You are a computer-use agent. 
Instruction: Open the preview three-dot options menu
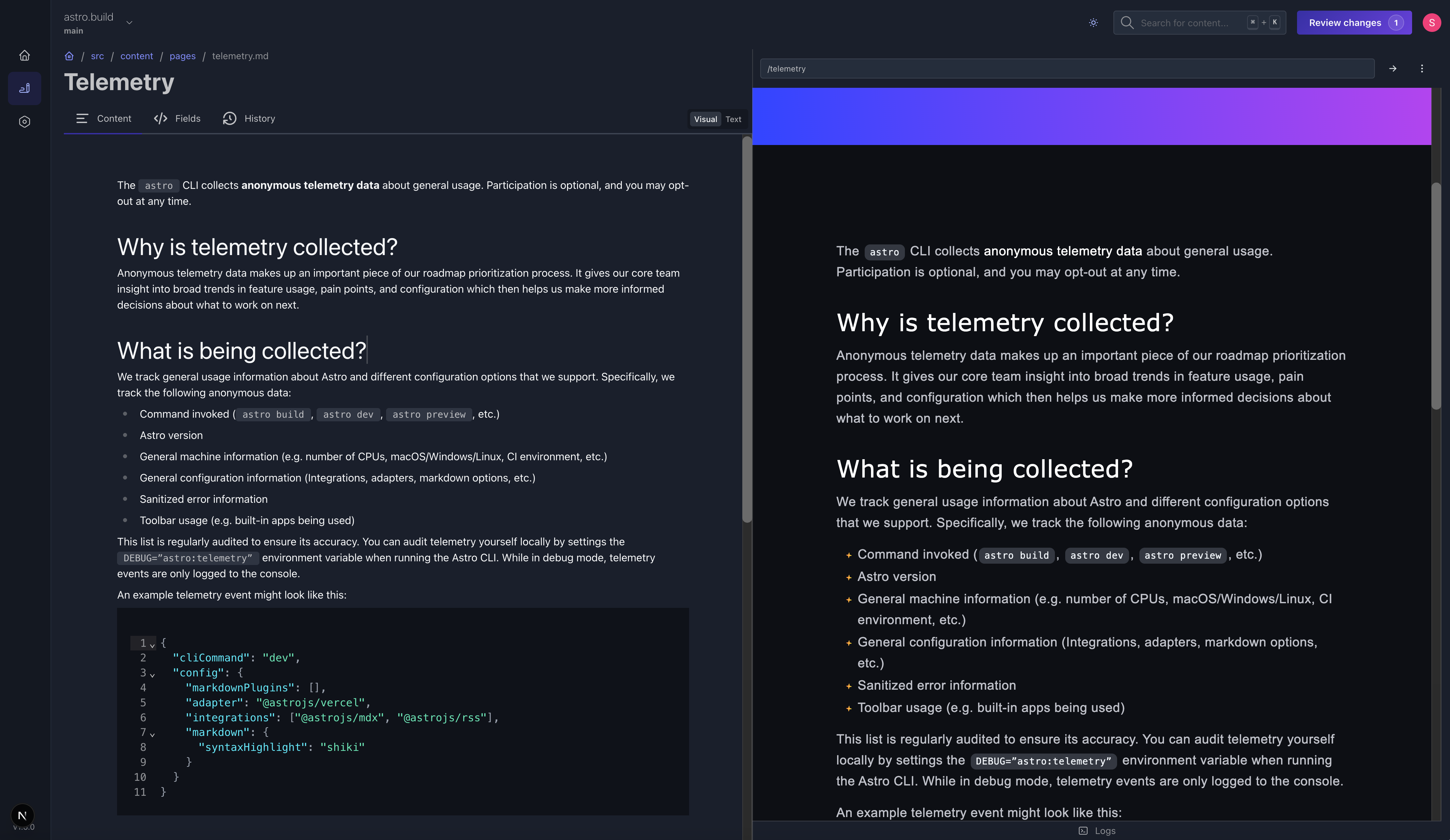[x=1422, y=69]
